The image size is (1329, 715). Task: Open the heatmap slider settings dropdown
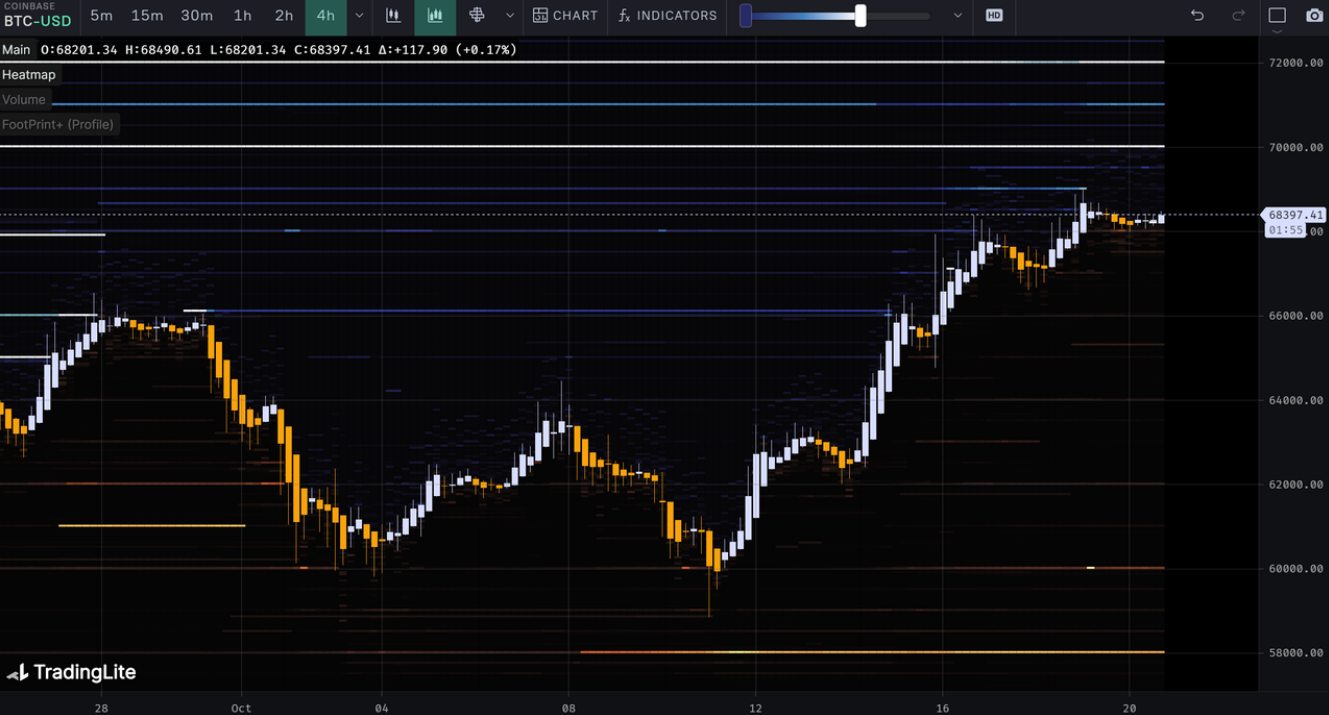coord(957,16)
